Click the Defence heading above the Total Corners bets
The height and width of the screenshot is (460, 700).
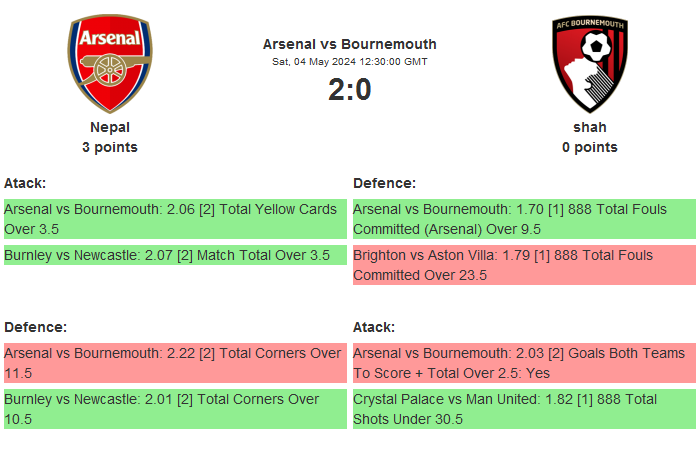point(35,327)
